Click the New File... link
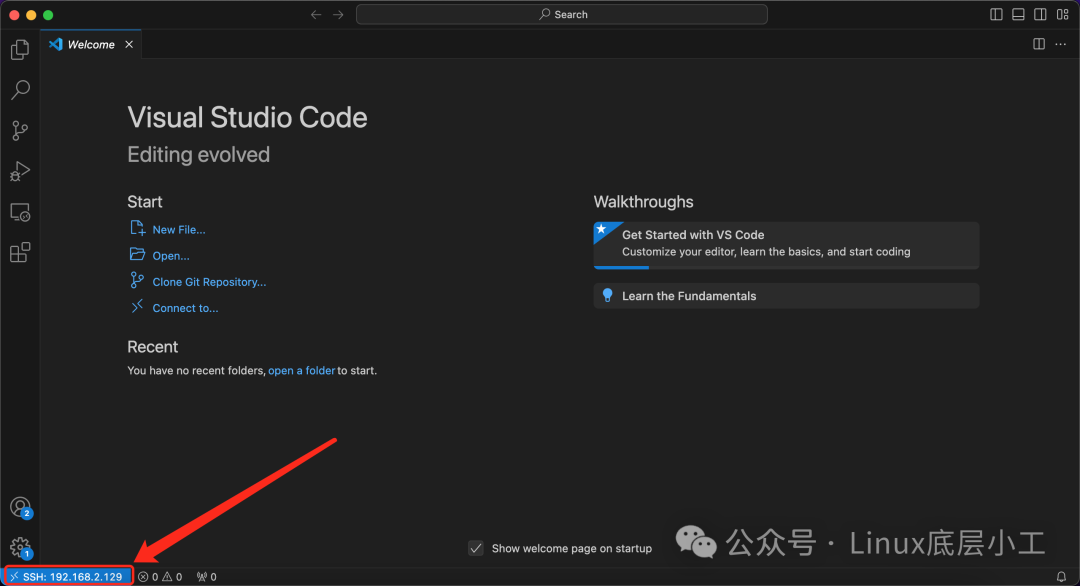 178,230
